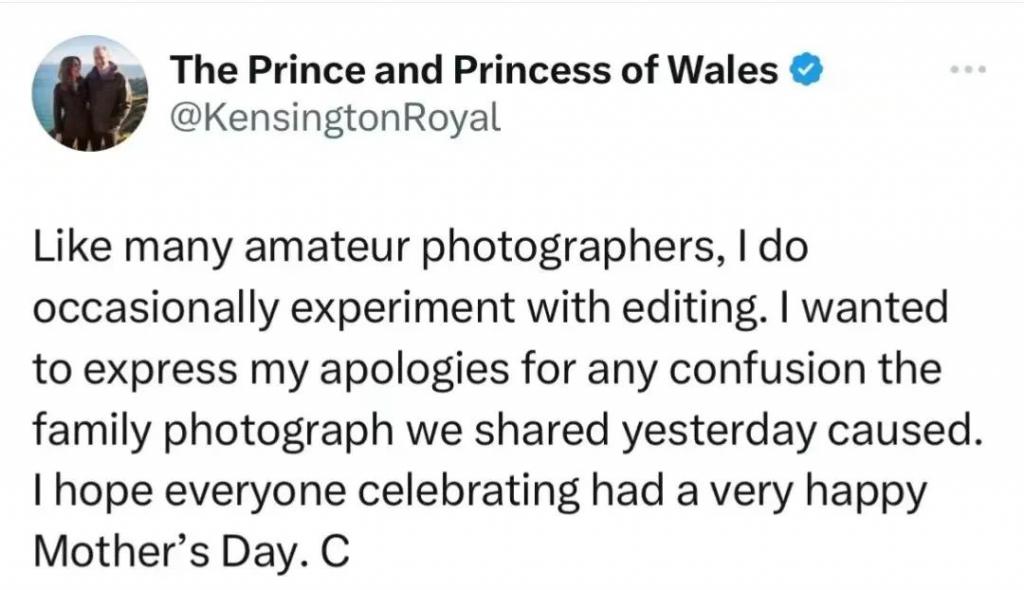Open "The Prince and Princess of Wales" profile name

click(475, 71)
